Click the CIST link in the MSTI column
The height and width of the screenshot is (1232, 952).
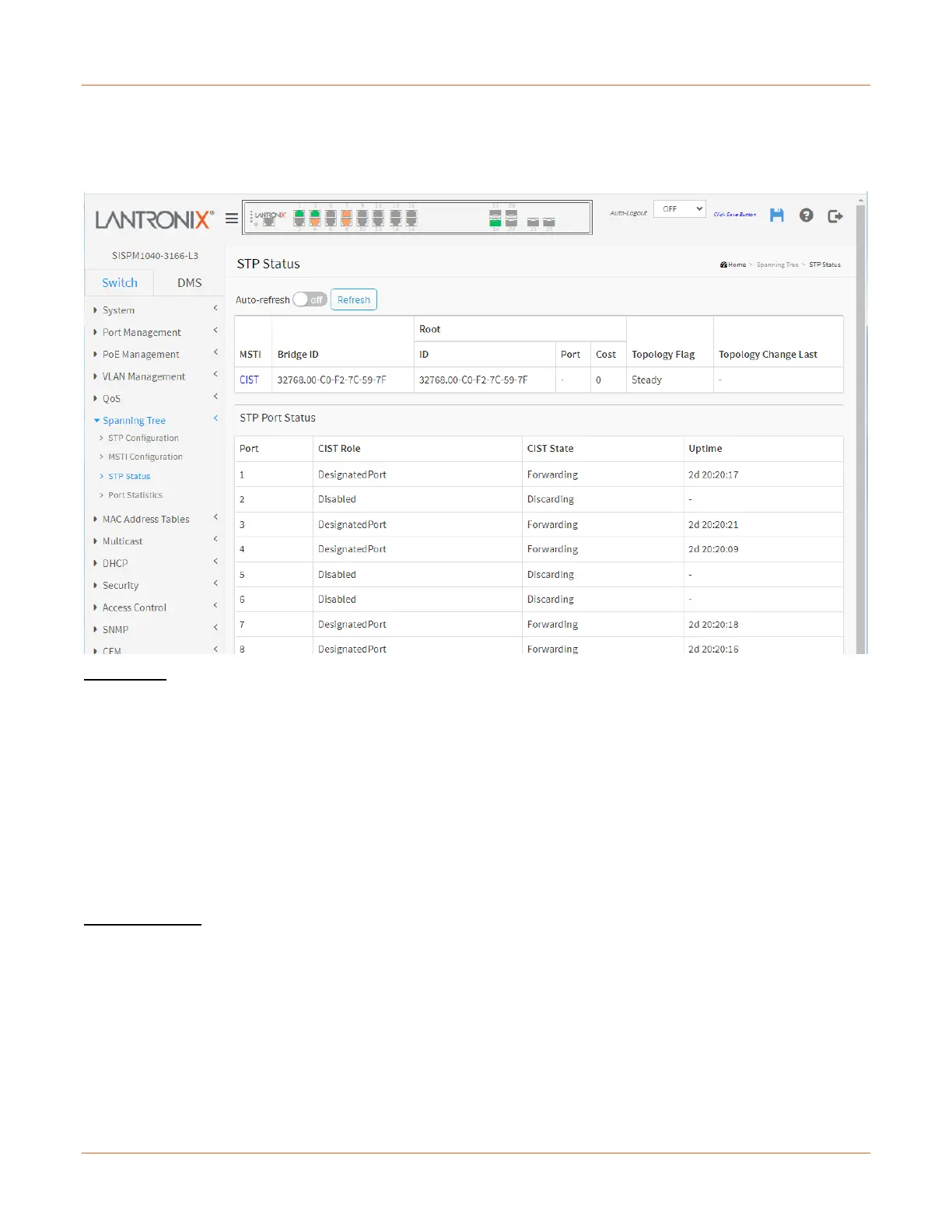(x=249, y=380)
